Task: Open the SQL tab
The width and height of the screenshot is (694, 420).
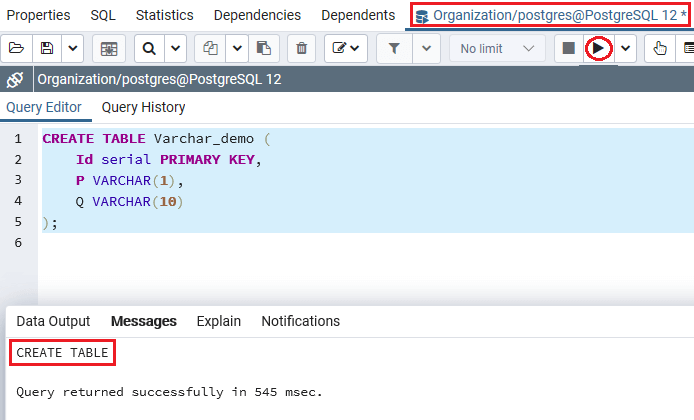Action: click(x=103, y=15)
